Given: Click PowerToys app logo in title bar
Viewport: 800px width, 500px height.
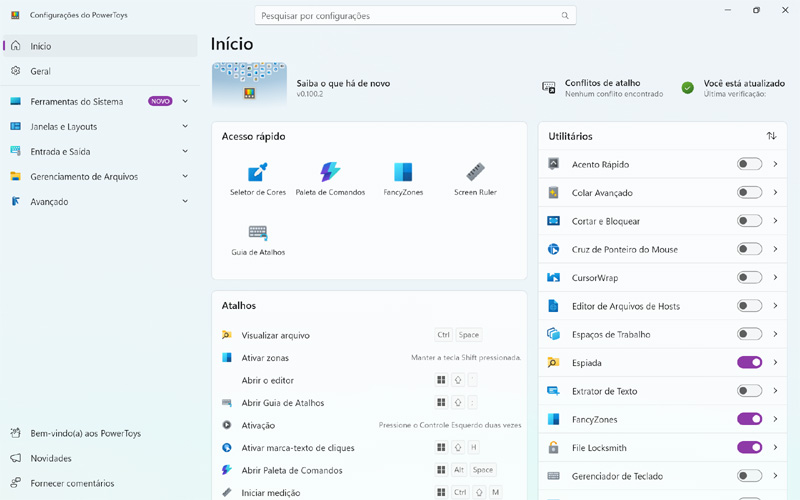Looking at the screenshot, I should click(15, 15).
